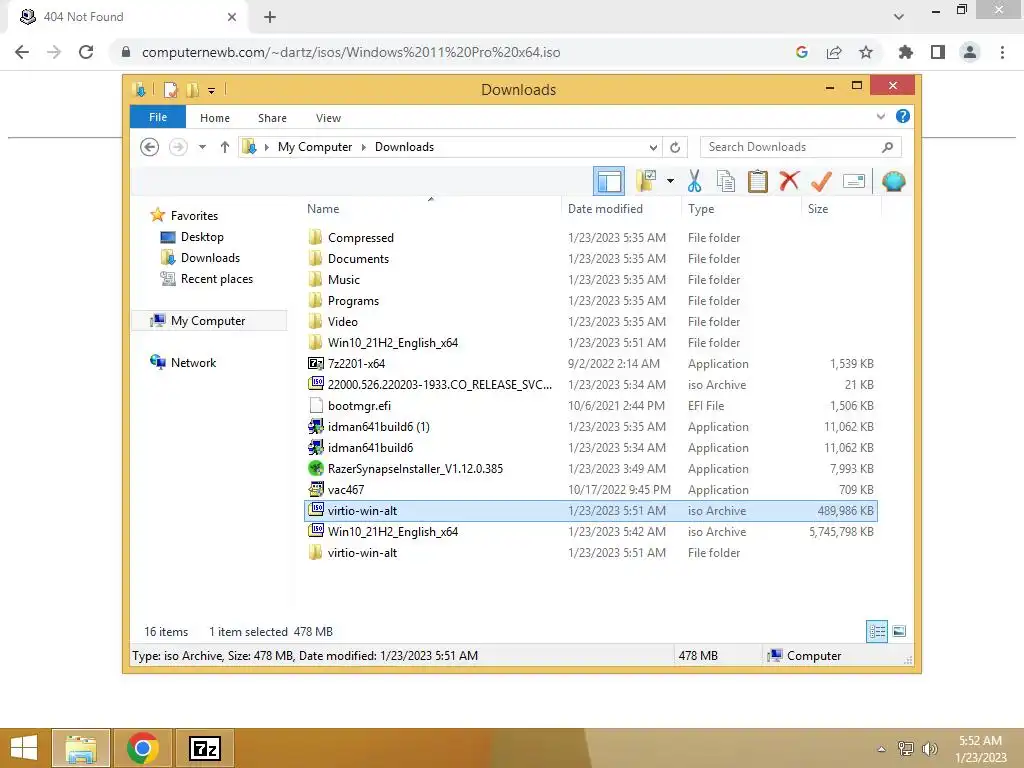This screenshot has width=1024, height=768.
Task: Click My Computer in the address breadcrumb
Action: 315,147
